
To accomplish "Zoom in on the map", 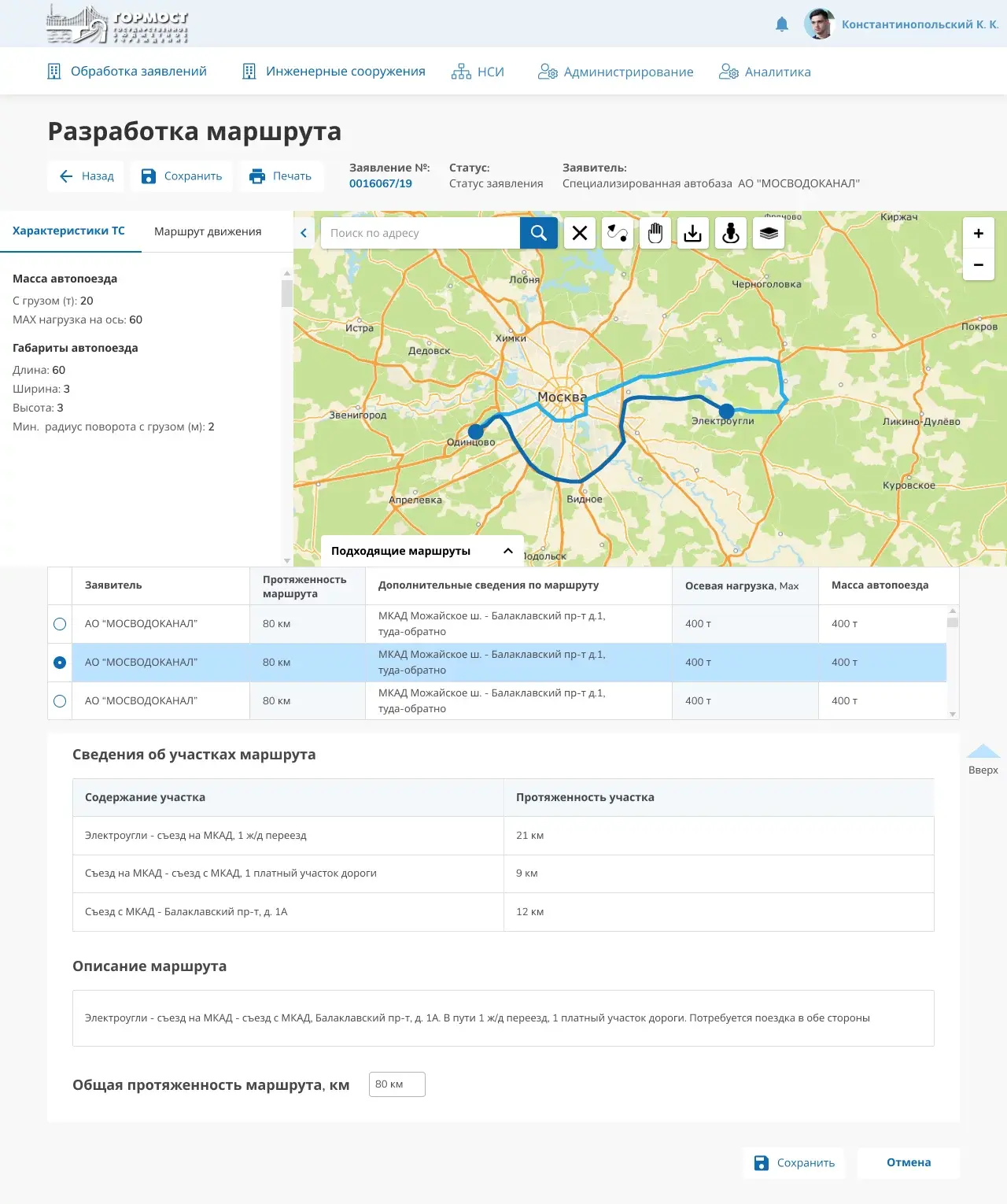I will pyautogui.click(x=979, y=233).
